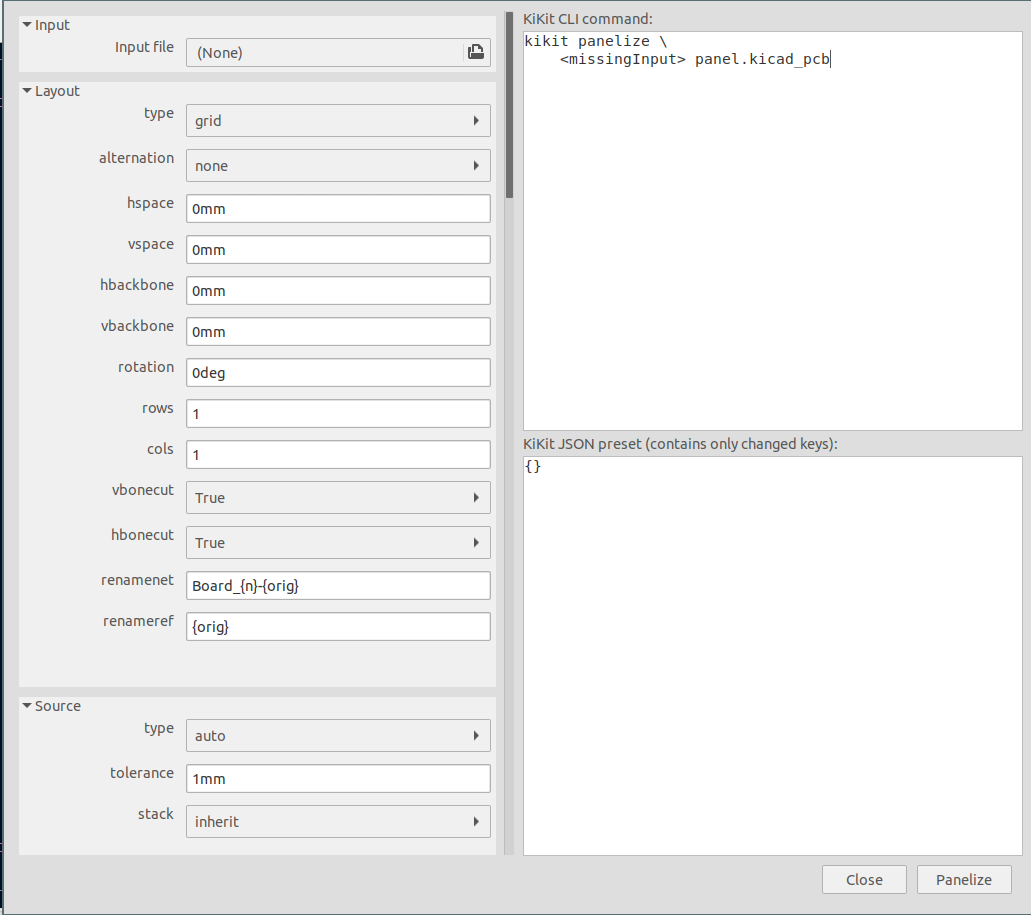Click the 'tolerance' label
The height and width of the screenshot is (915, 1031).
tap(141, 773)
